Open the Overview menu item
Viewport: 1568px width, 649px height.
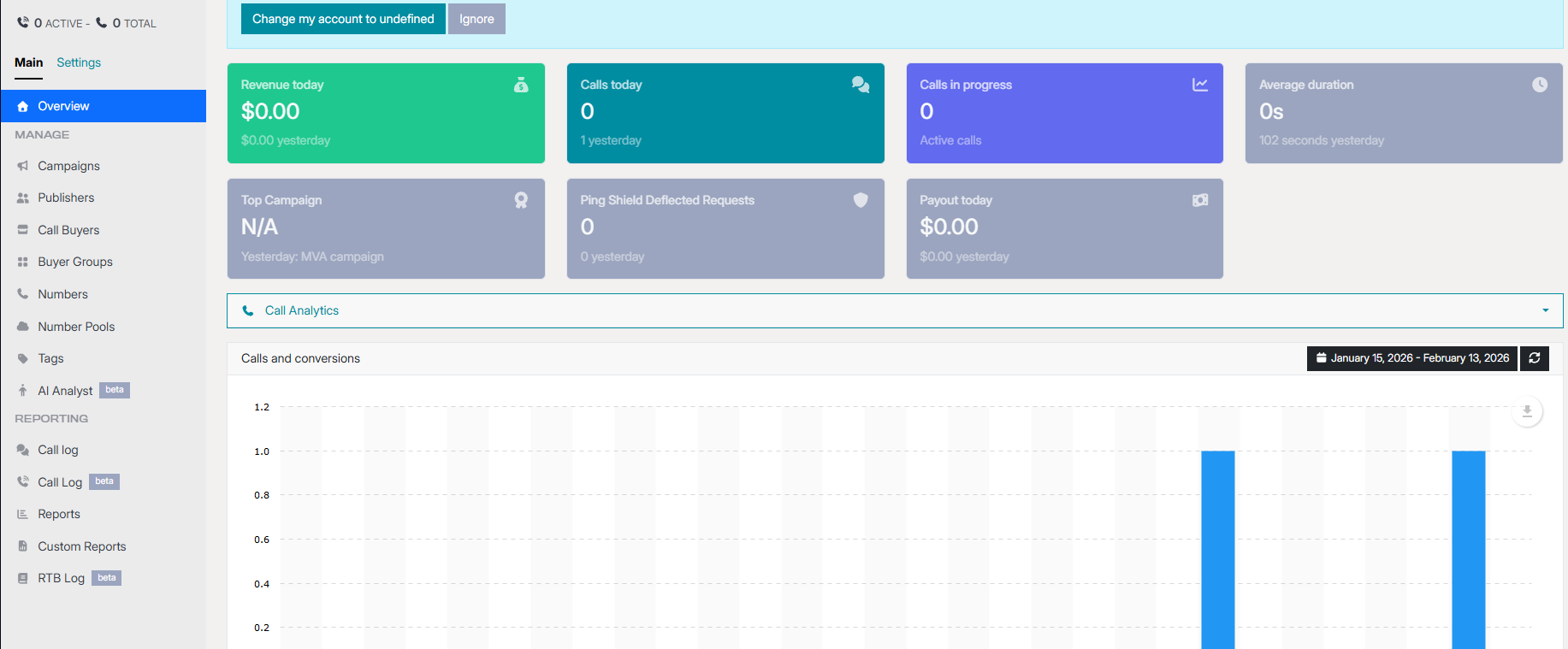pyautogui.click(x=104, y=106)
